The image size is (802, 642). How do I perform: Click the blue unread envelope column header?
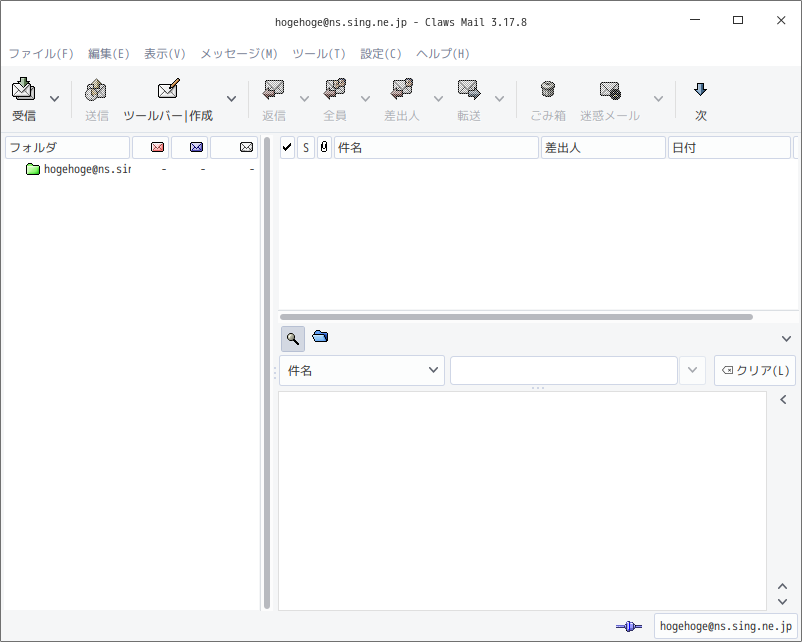190,147
